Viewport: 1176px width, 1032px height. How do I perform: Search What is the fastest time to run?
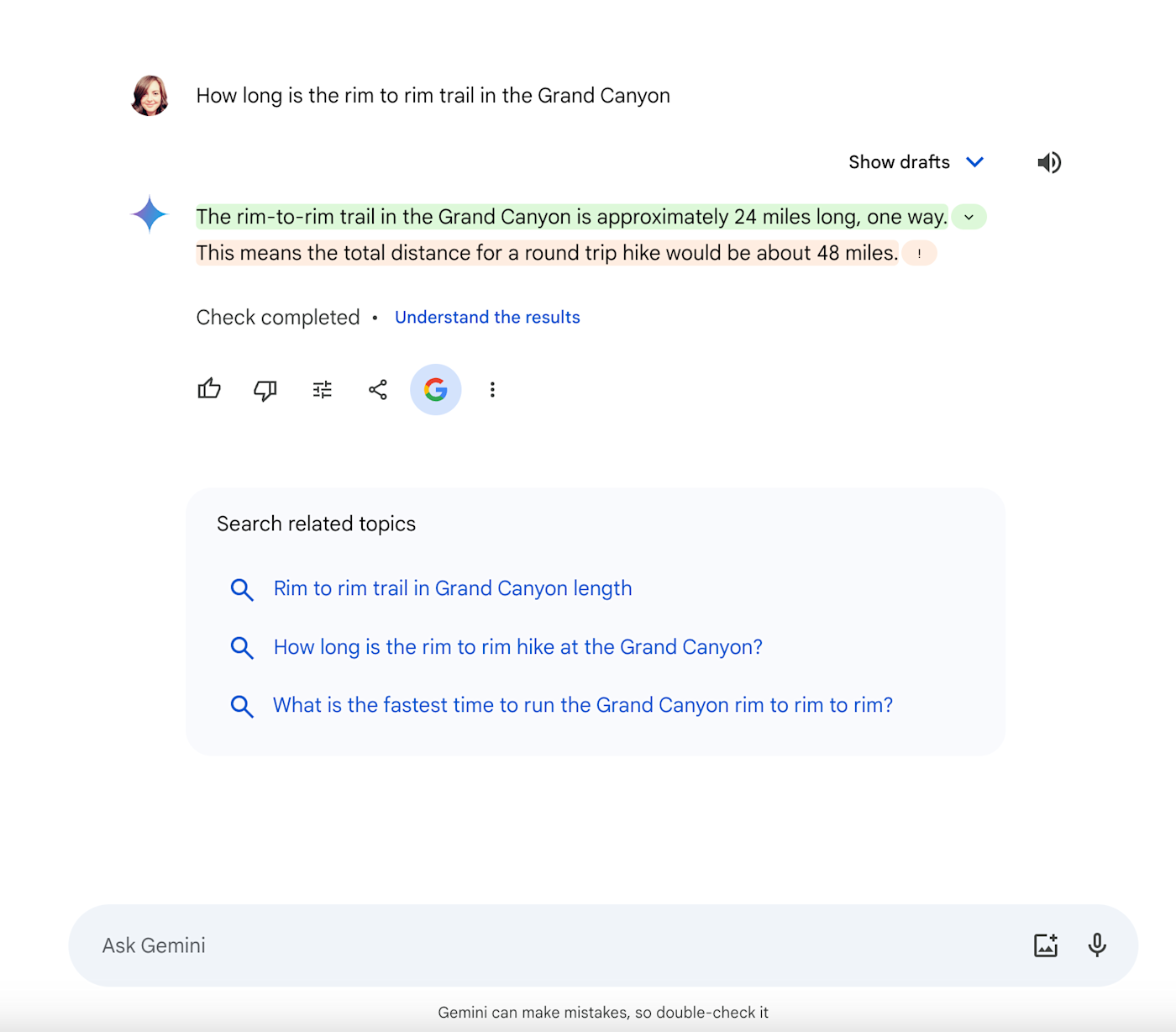(x=583, y=705)
